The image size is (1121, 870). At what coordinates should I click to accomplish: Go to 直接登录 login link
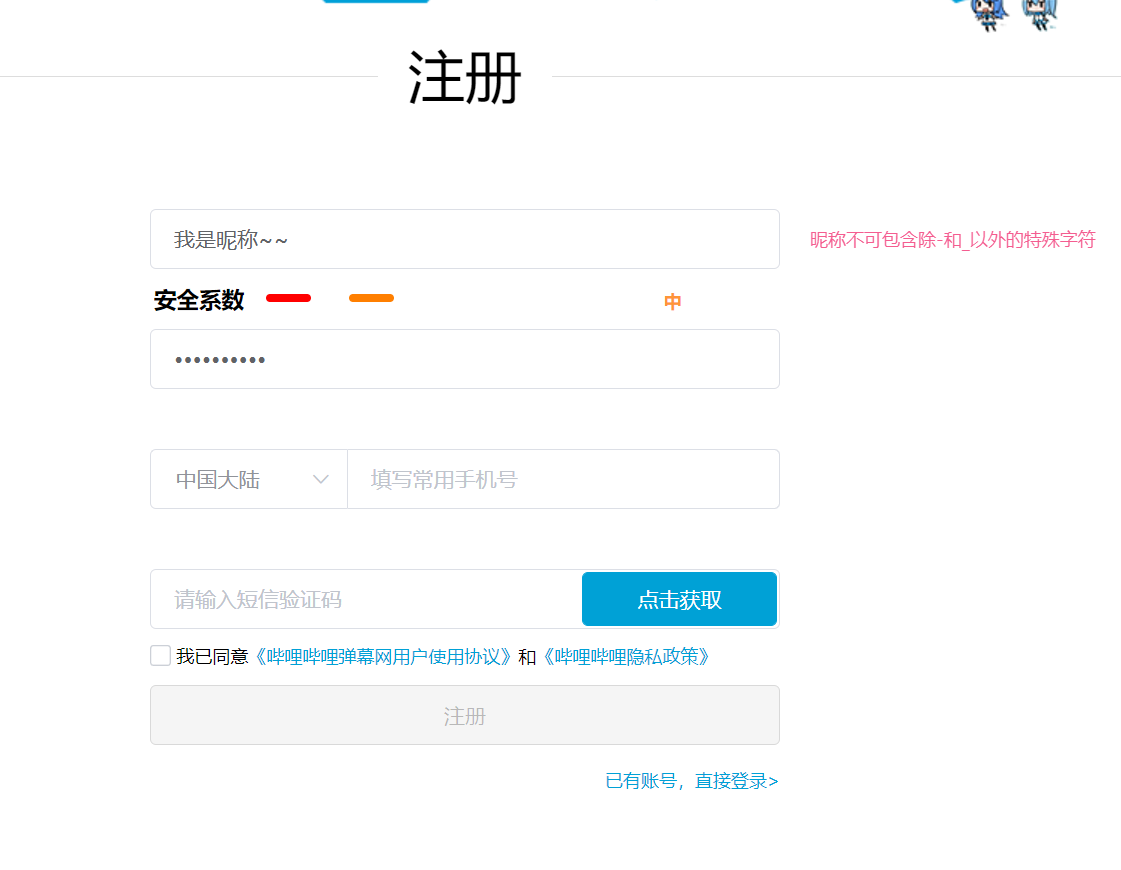coord(736,781)
